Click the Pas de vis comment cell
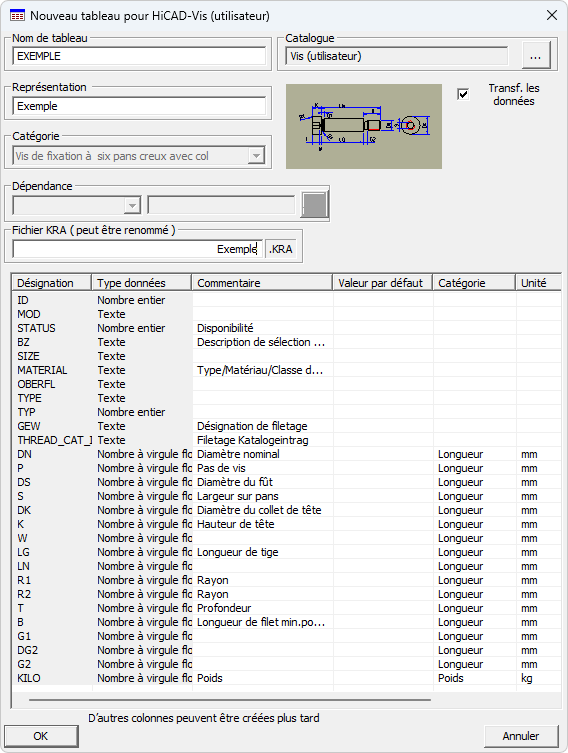 coord(263,468)
